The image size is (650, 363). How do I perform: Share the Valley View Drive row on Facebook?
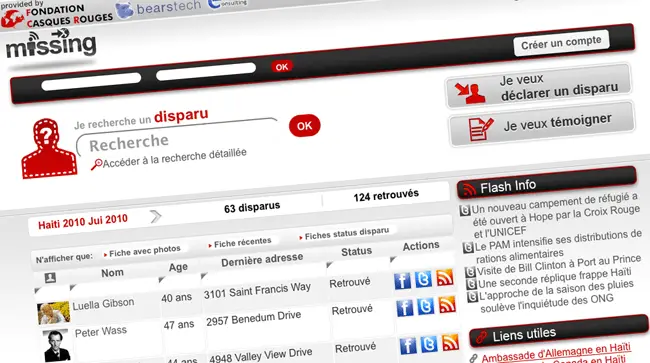click(408, 346)
